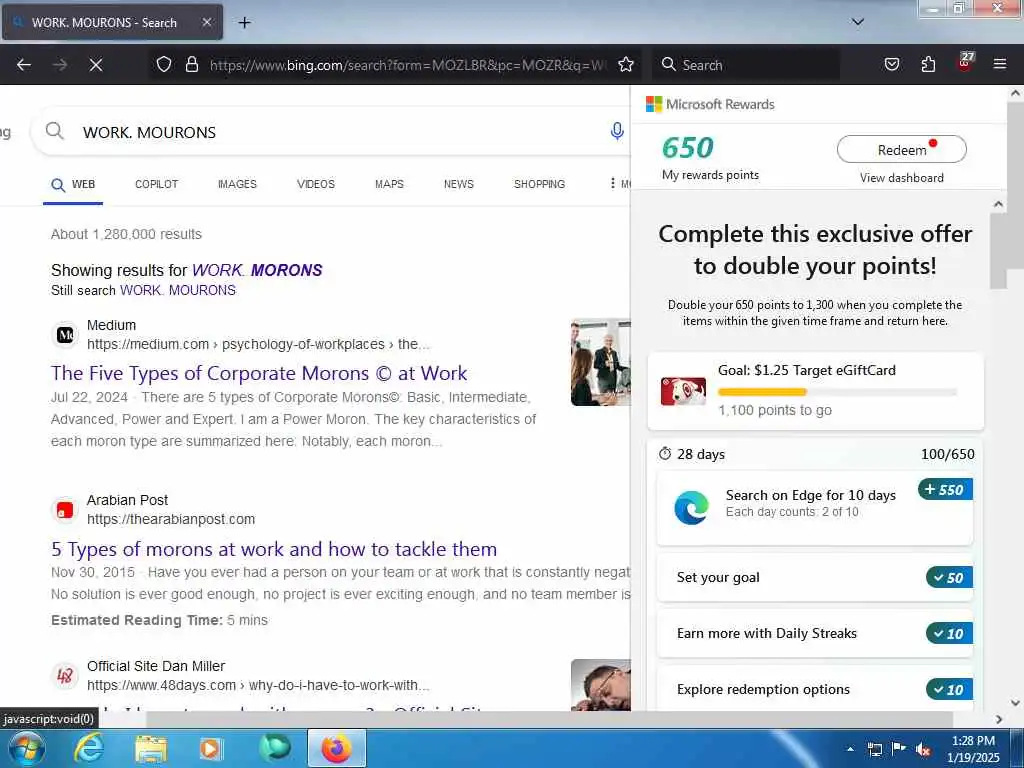
Task: Open Search on Edge for 10 days offer
Action: [x=814, y=508]
